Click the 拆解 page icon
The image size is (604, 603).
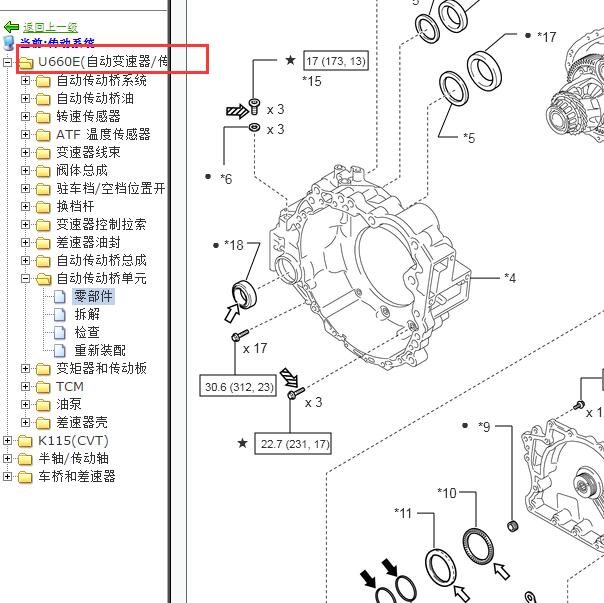coord(59,314)
